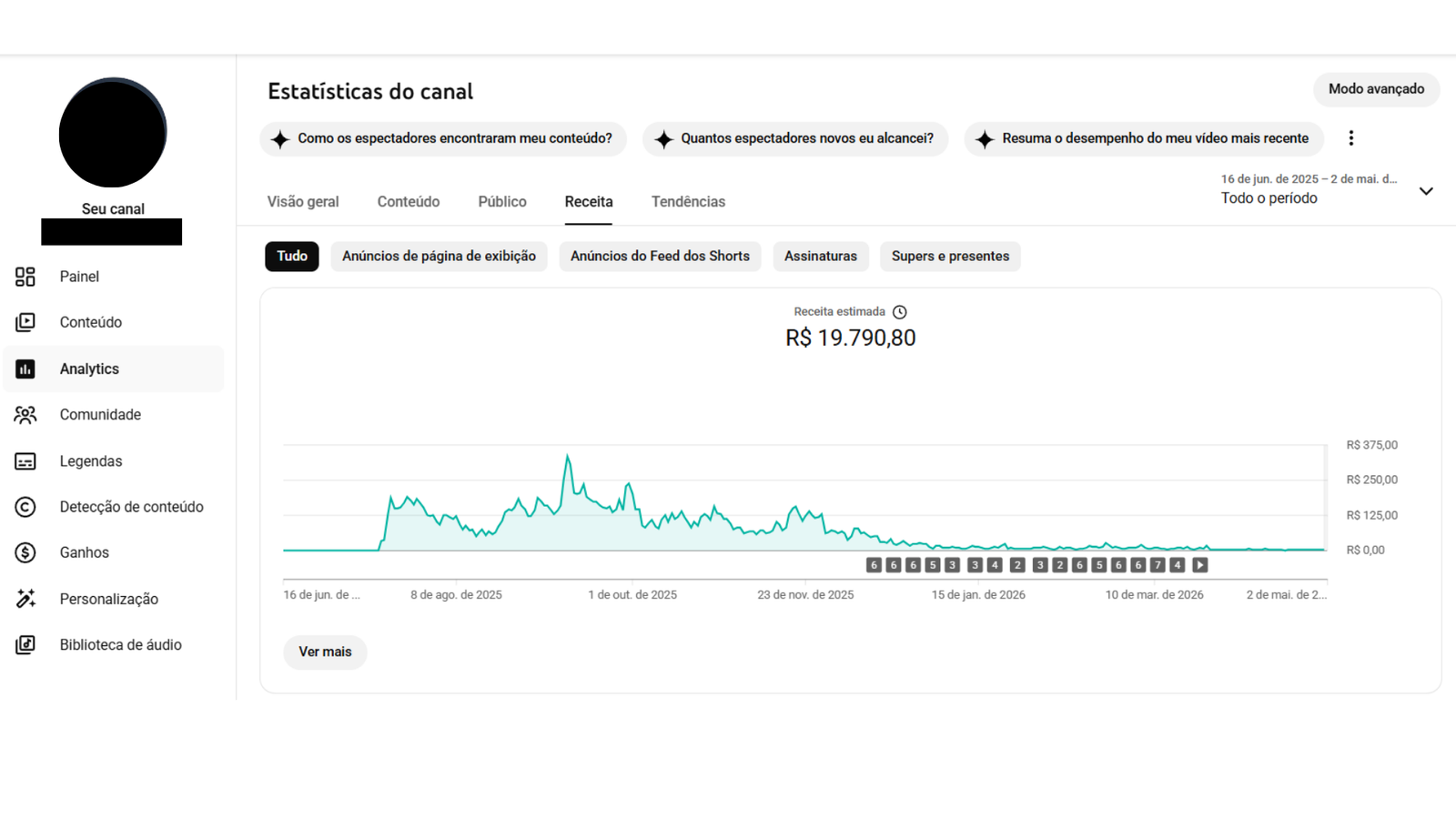Image resolution: width=1456 pixels, height=819 pixels.
Task: Open the three-dot more options menu
Action: [x=1351, y=138]
